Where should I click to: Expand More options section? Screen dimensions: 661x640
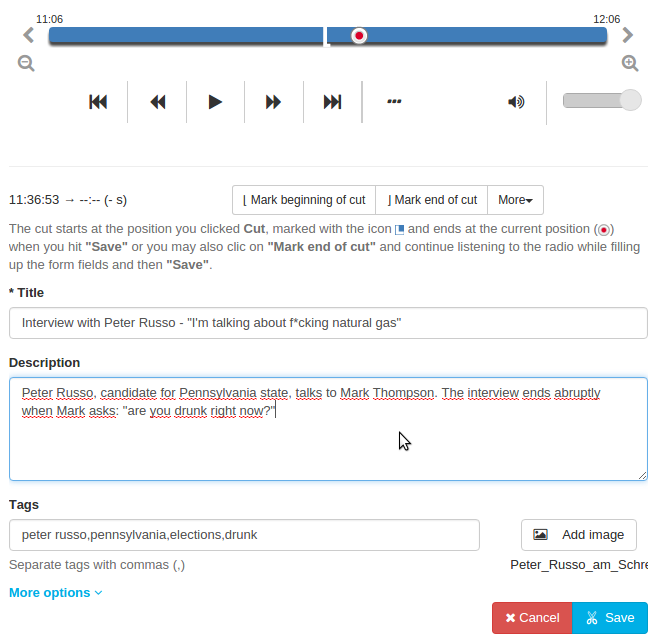tap(56, 592)
